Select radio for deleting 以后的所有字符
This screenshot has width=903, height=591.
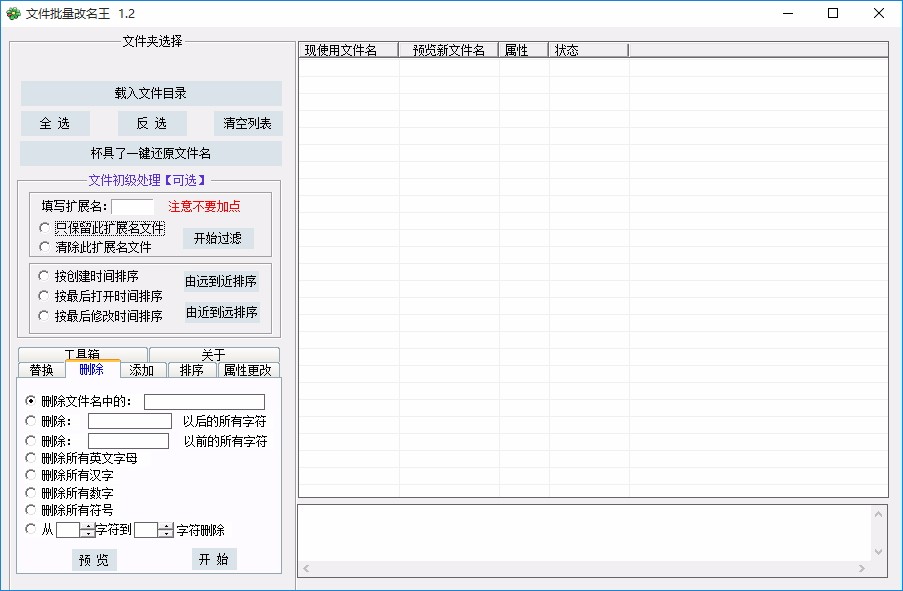[x=31, y=420]
